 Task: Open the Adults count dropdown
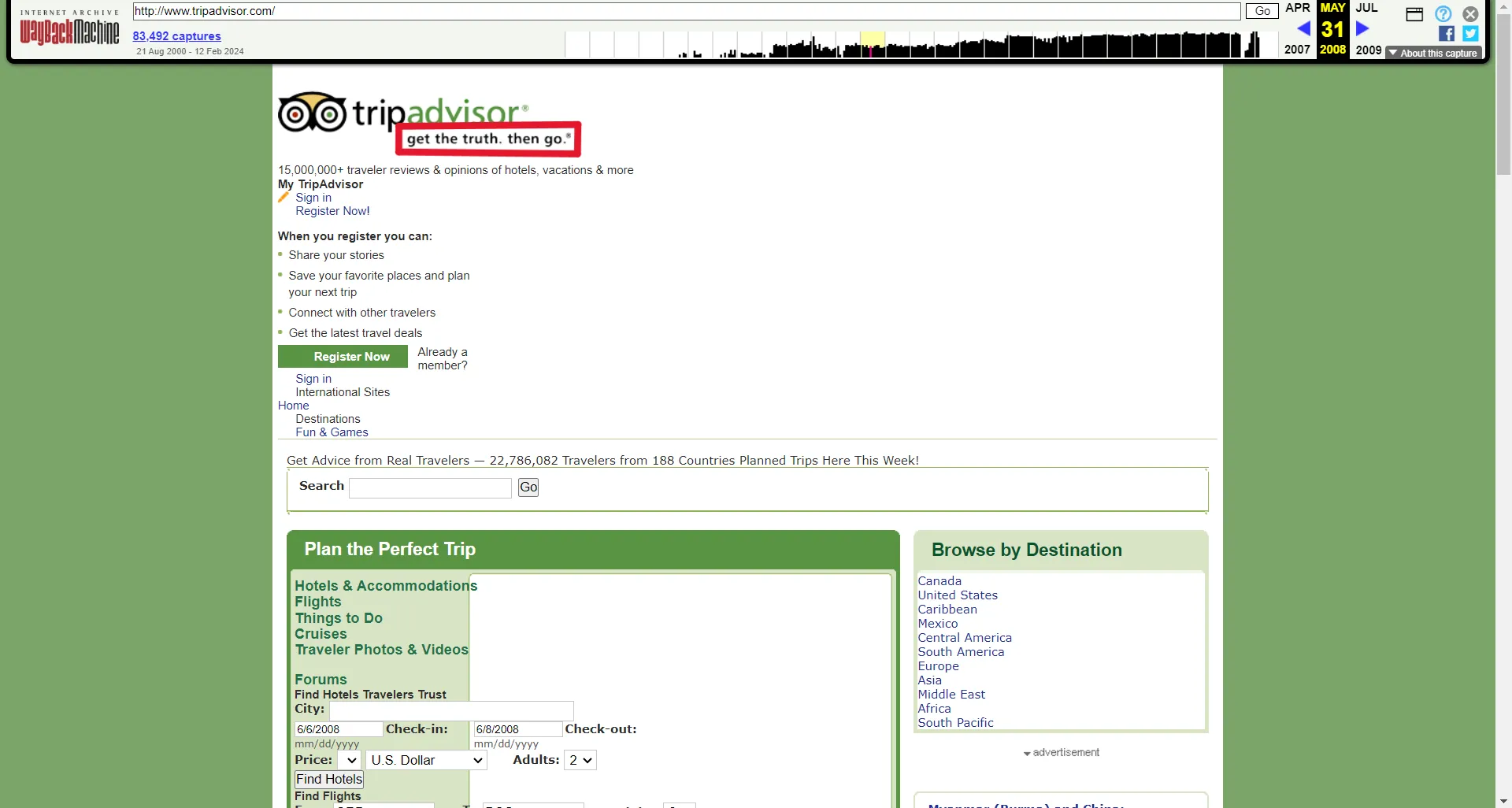pos(580,760)
